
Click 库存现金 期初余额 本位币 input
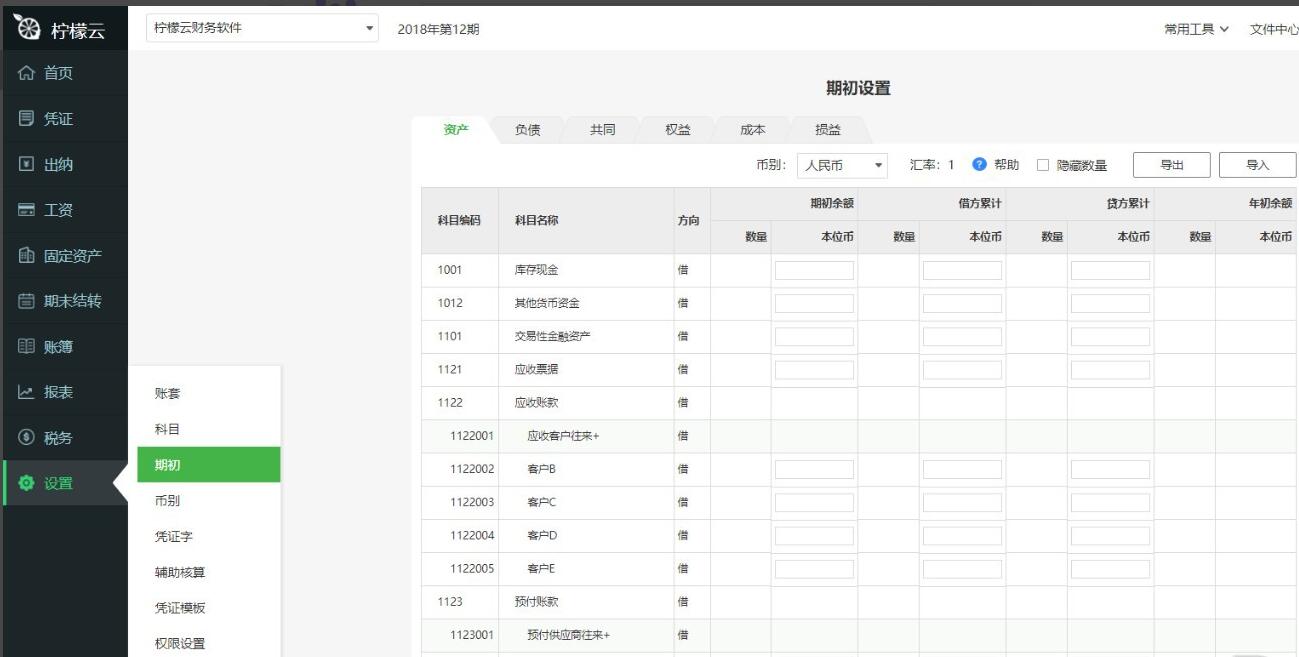[x=814, y=270]
